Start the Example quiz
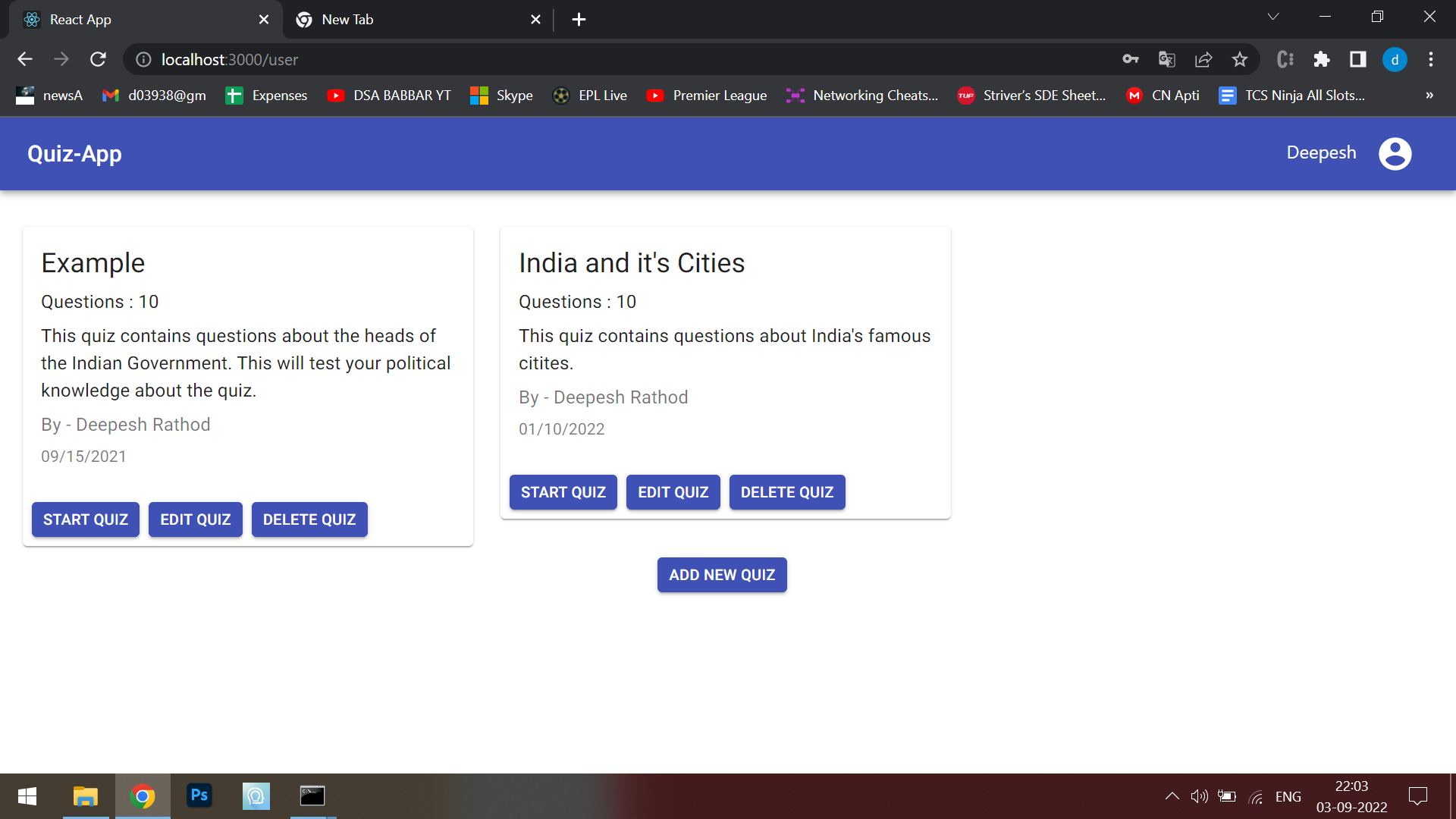Screen dimensions: 1456x819 pyautogui.click(x=86, y=519)
